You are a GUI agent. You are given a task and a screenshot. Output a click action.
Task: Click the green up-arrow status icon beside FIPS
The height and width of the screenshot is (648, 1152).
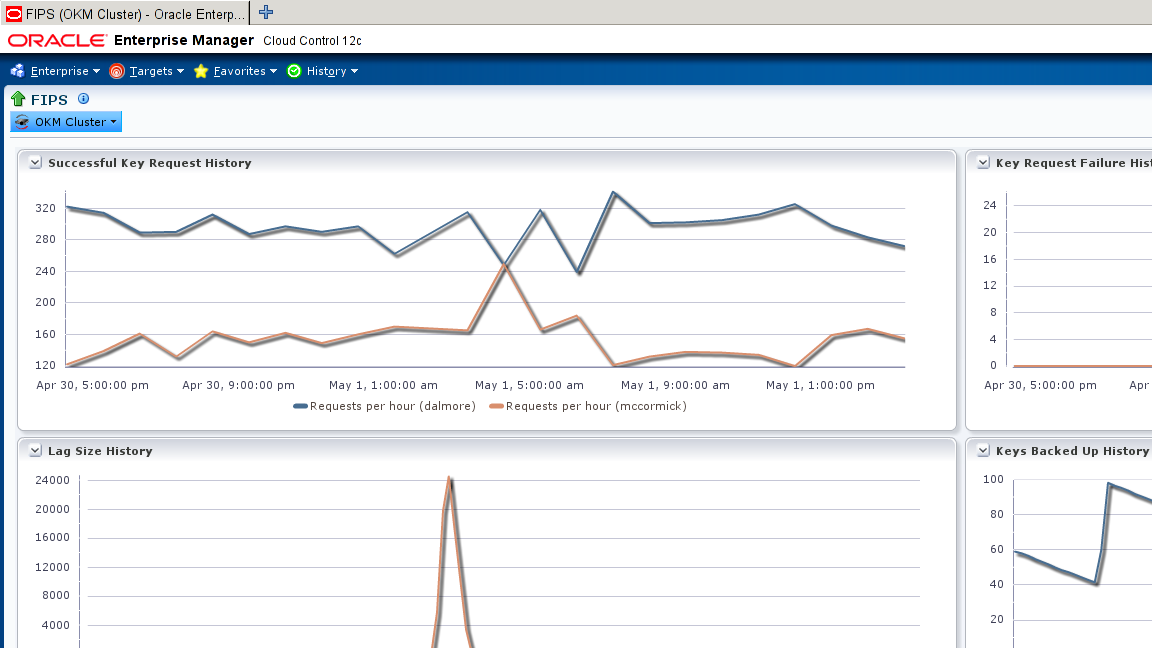click(18, 99)
